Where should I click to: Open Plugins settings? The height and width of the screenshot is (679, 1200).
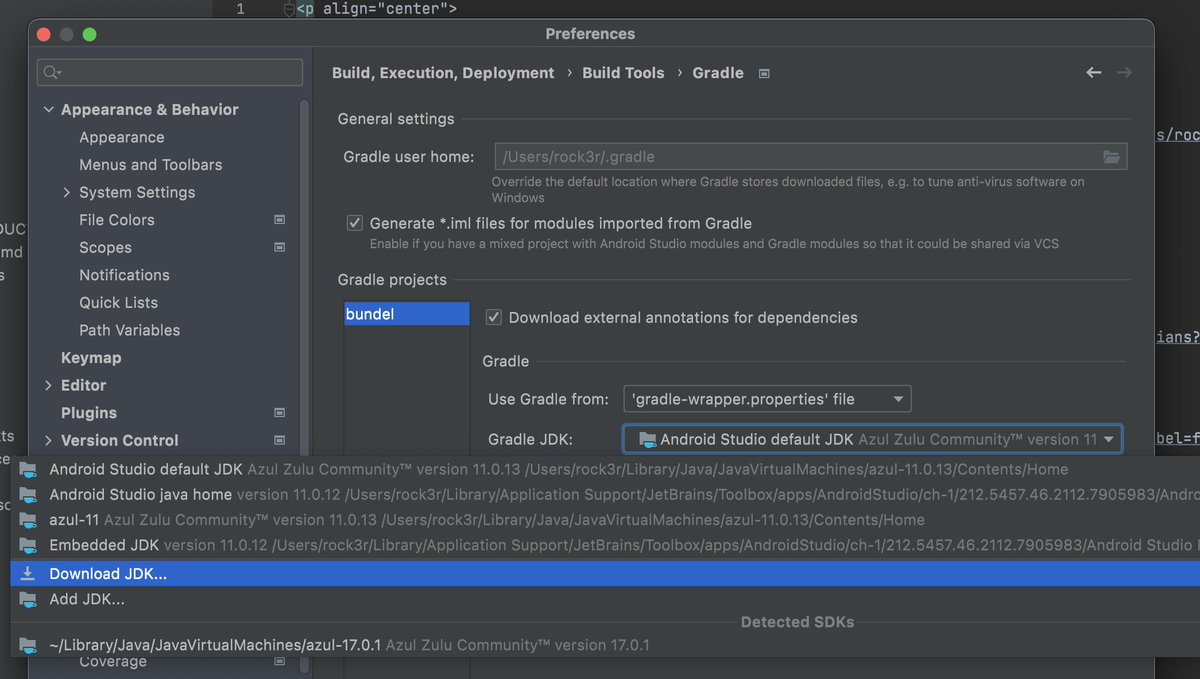point(89,412)
